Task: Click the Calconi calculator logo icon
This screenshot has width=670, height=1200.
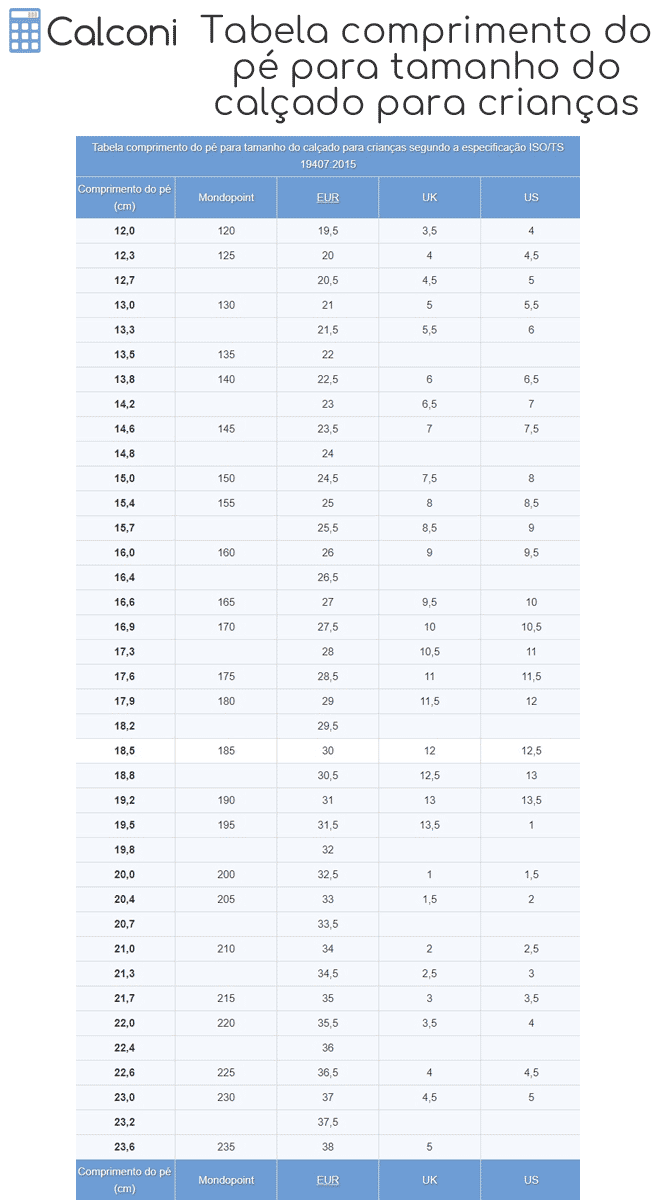Action: (24, 33)
